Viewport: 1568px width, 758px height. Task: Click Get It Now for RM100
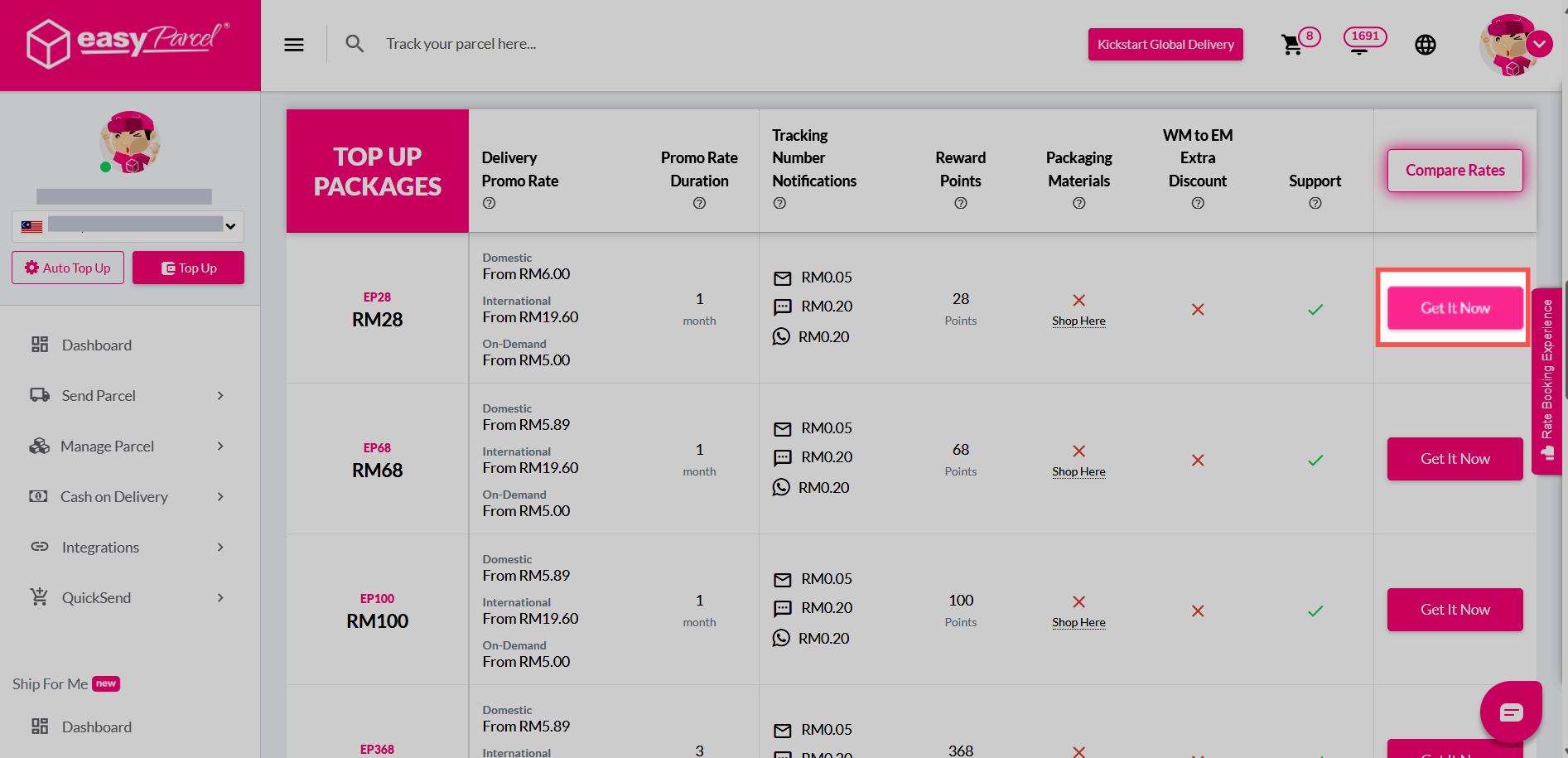pyautogui.click(x=1455, y=610)
